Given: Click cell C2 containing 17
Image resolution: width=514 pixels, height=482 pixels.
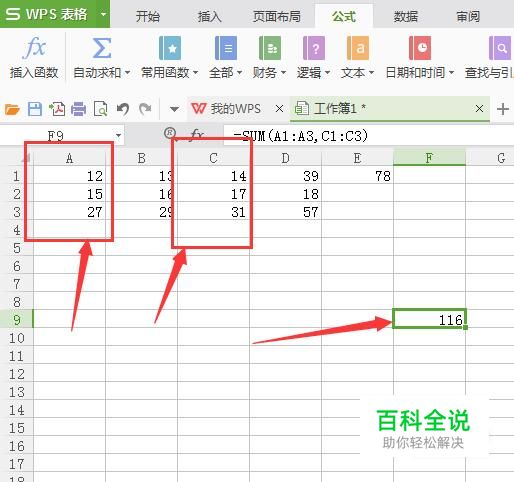Looking at the screenshot, I should click(x=213, y=194).
